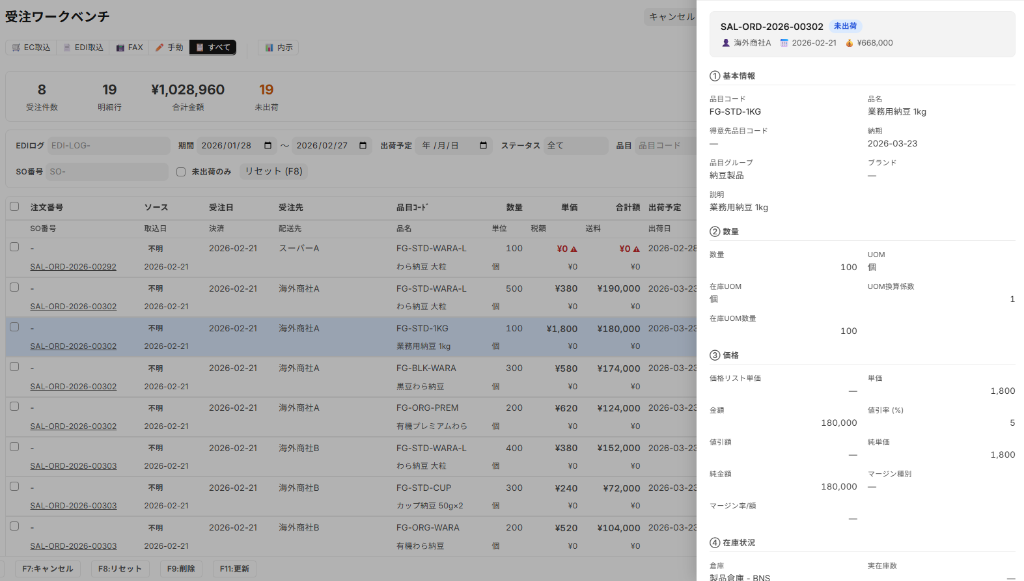Open the 内示 view icon
The width and height of the screenshot is (1024, 581).
[x=268, y=47]
